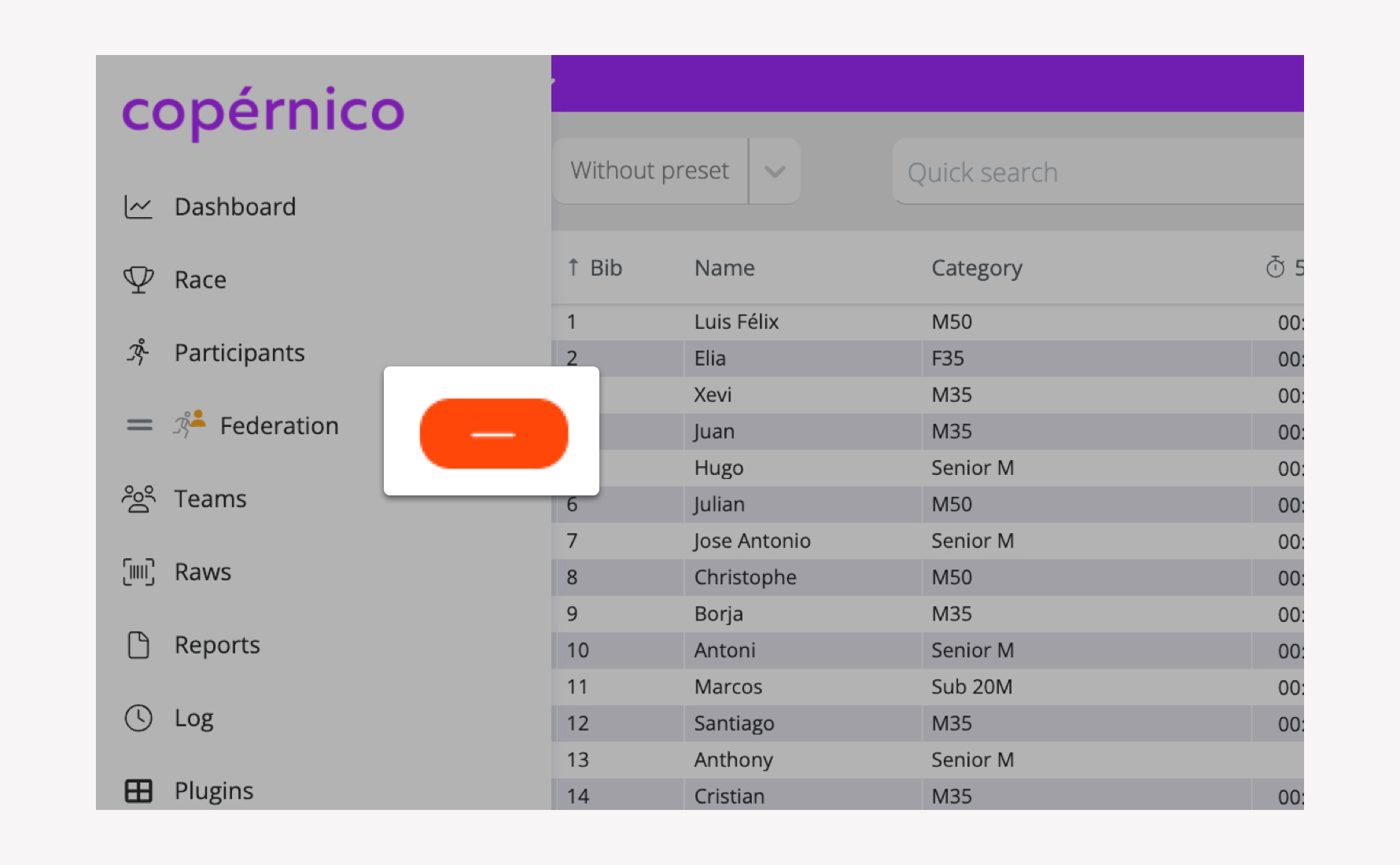The height and width of the screenshot is (865, 1400).
Task: Click the Teams people icon
Action: tap(138, 499)
